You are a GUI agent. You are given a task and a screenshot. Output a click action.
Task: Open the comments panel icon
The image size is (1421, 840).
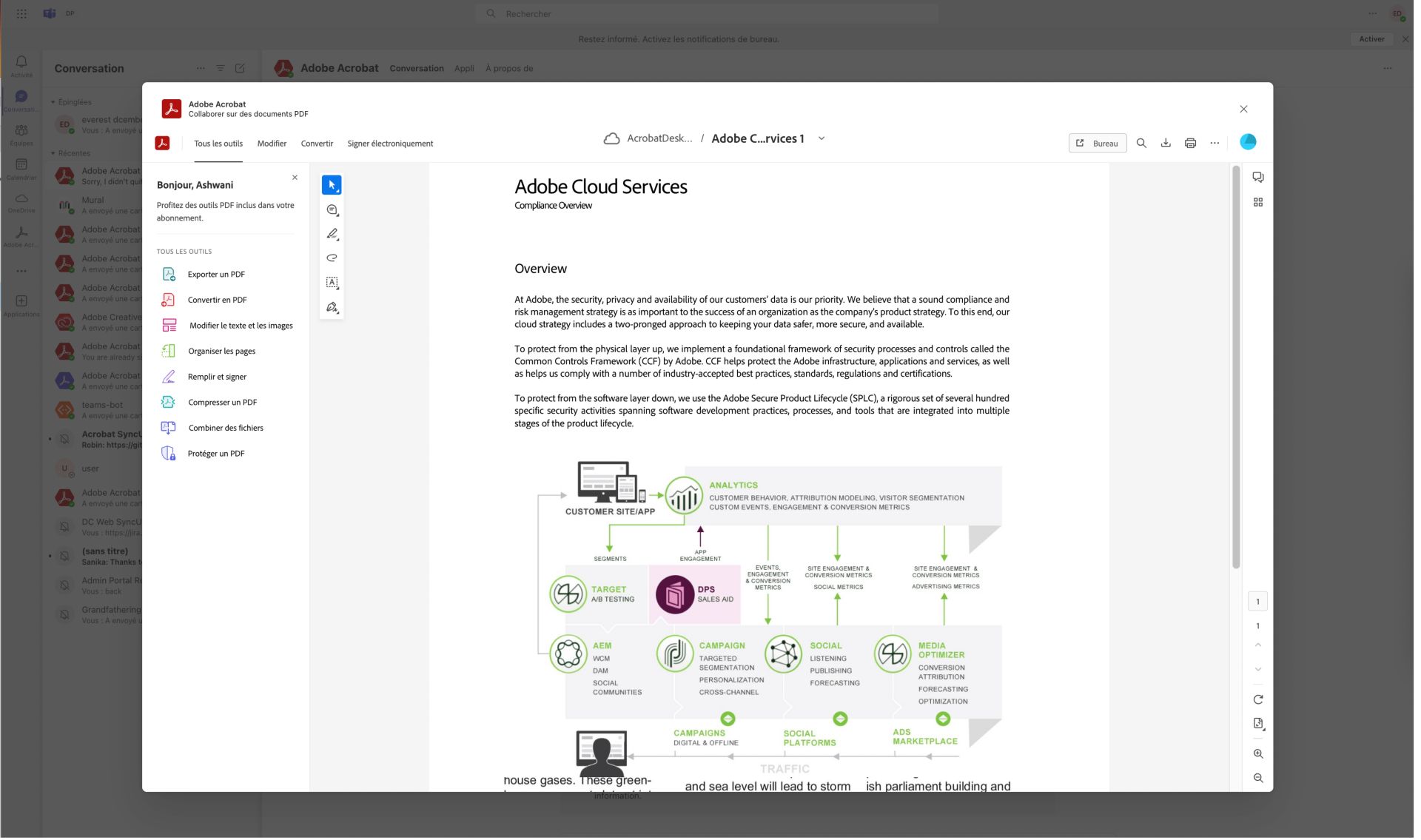coord(1257,178)
